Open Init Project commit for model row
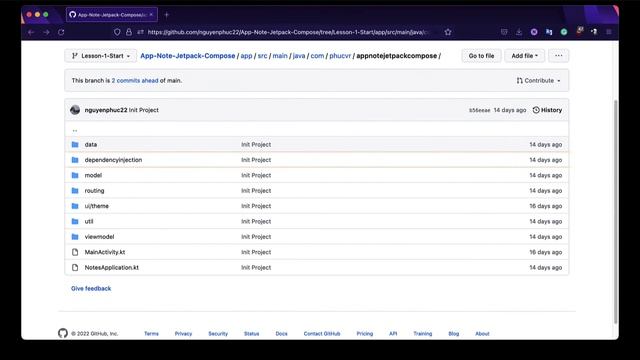The width and height of the screenshot is (640, 360). pyautogui.click(x=256, y=175)
